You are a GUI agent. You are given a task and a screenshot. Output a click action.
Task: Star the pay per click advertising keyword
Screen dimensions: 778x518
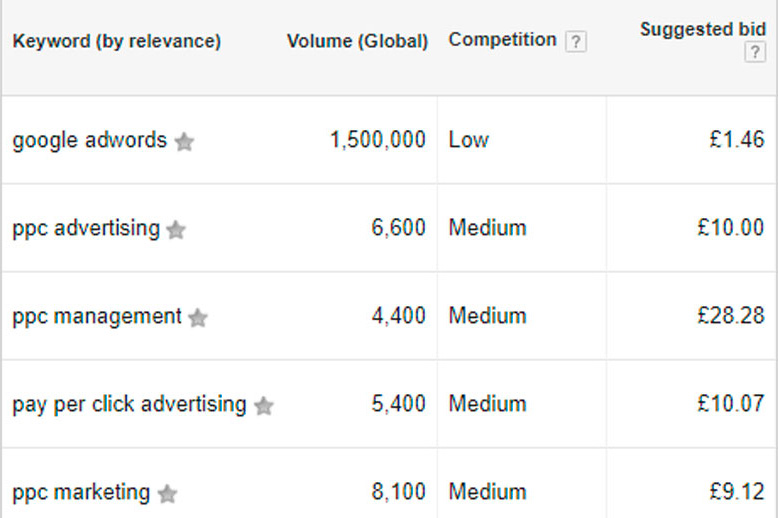[263, 406]
